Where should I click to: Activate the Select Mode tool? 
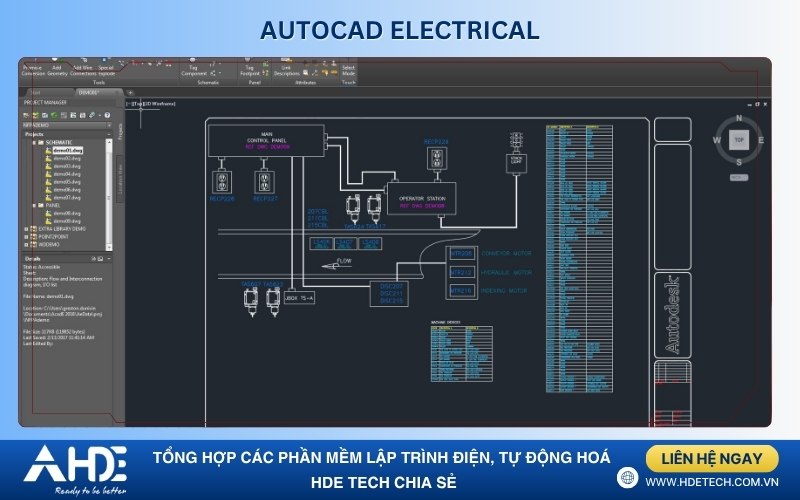348,69
